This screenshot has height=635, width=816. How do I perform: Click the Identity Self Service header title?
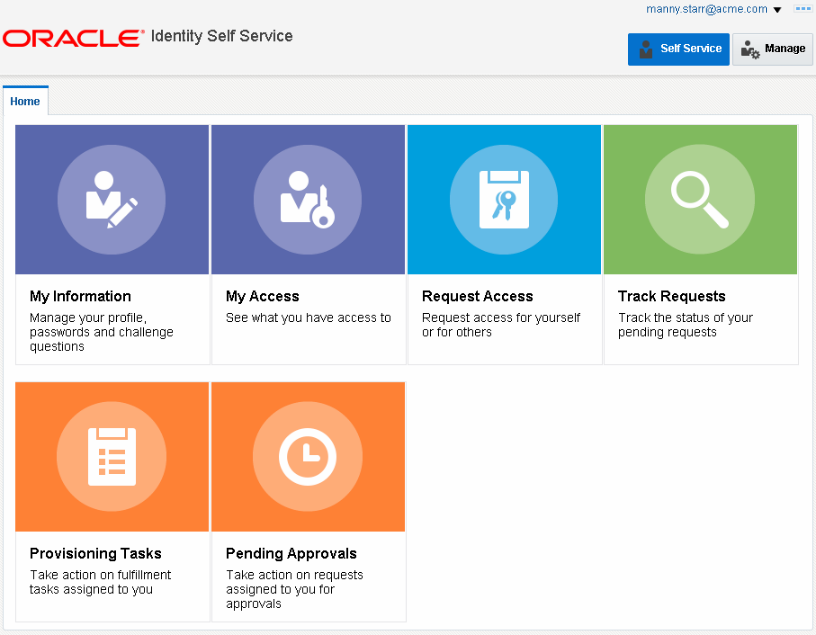point(221,36)
